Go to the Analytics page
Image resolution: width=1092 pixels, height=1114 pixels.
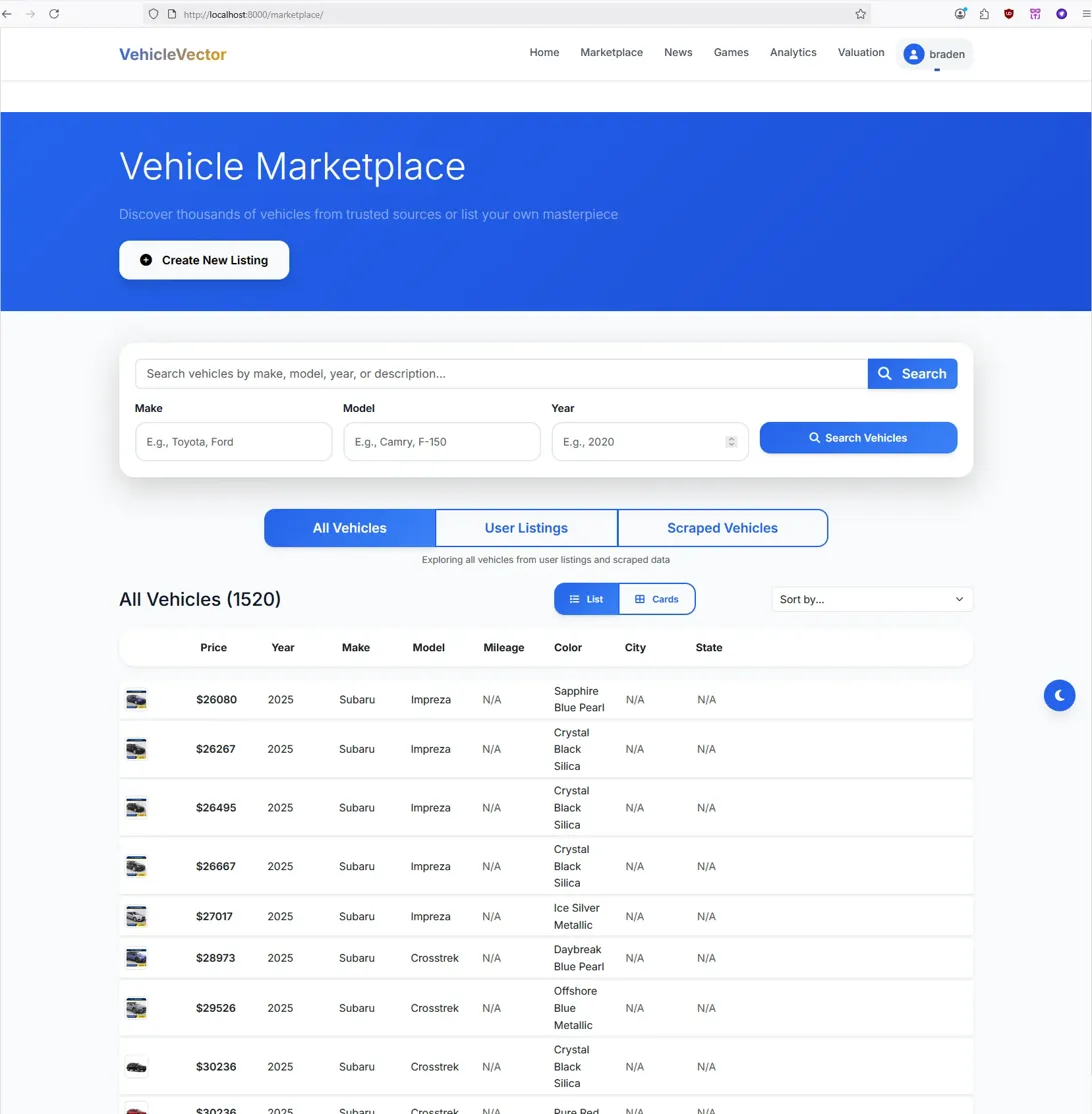[793, 52]
